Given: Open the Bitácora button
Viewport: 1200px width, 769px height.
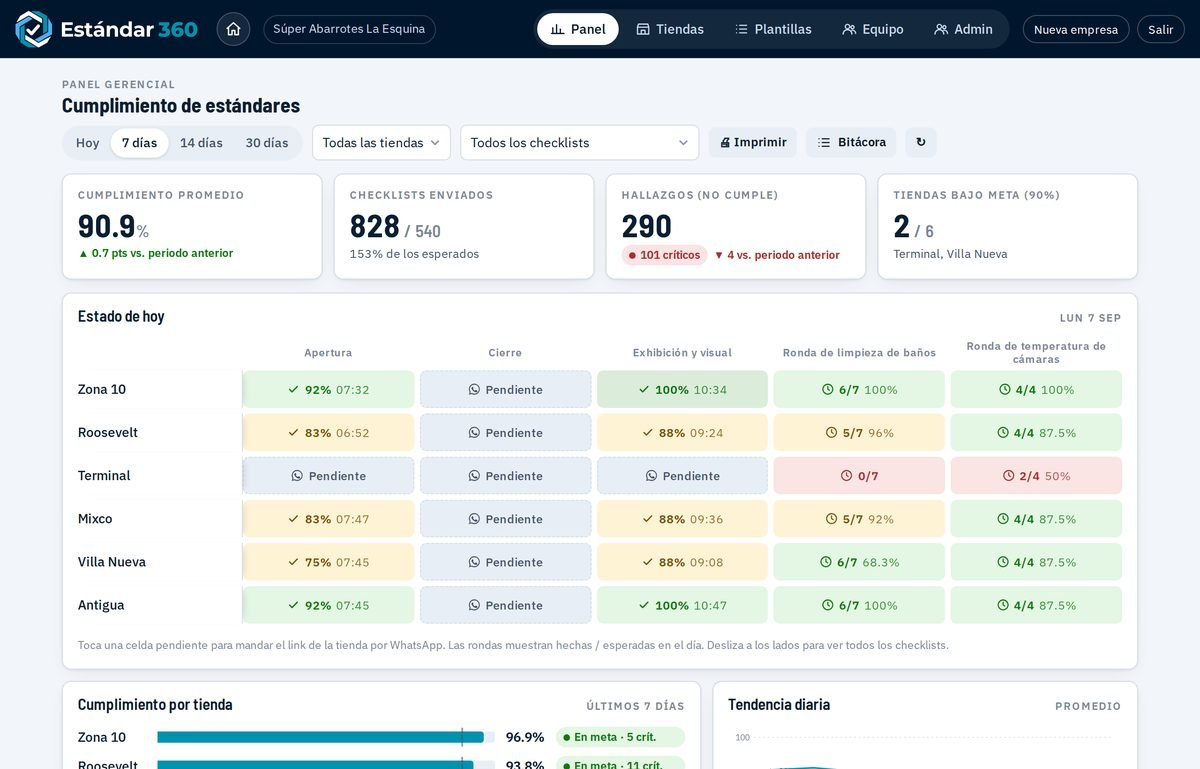Looking at the screenshot, I should point(851,142).
